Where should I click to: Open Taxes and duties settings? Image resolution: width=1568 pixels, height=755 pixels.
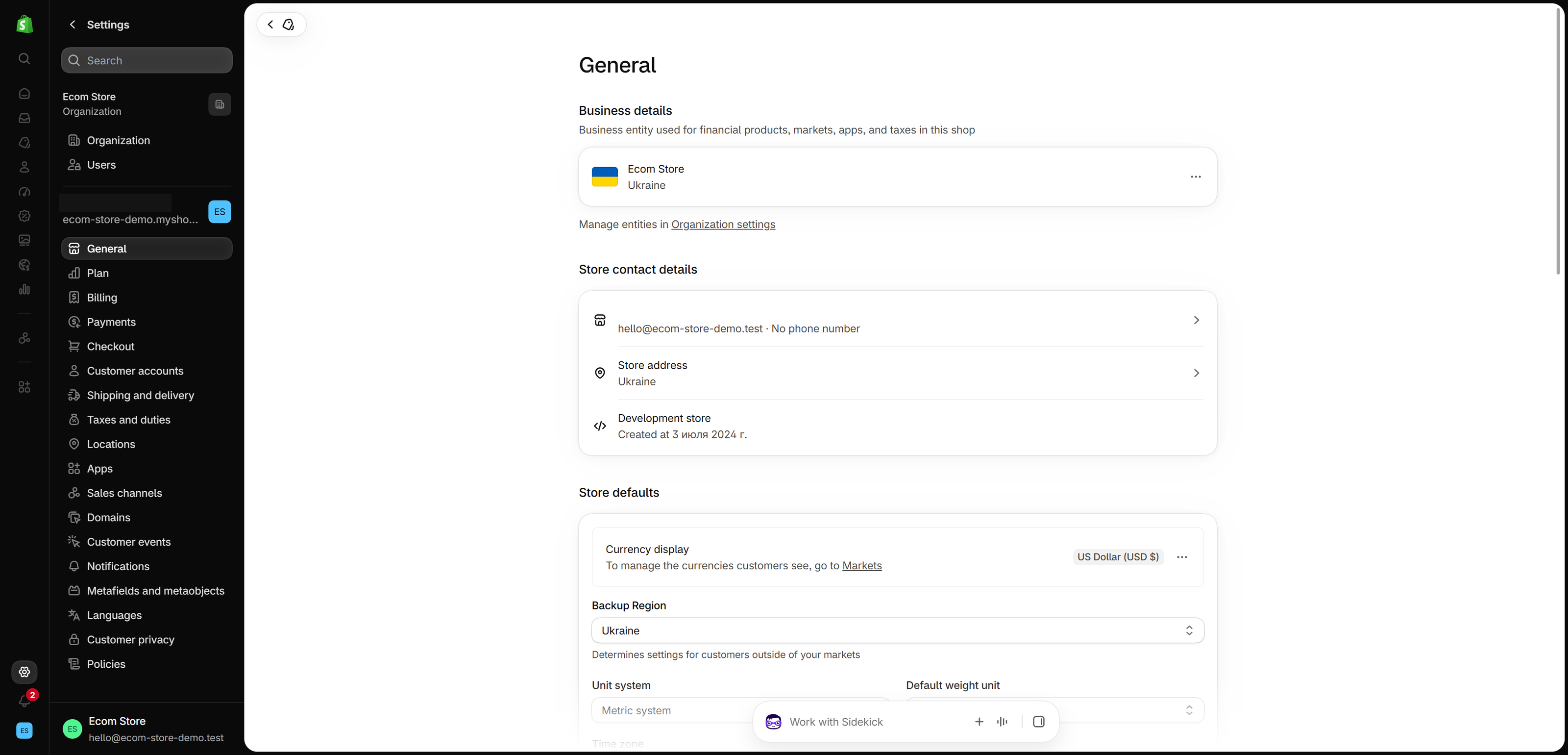pyautogui.click(x=147, y=420)
